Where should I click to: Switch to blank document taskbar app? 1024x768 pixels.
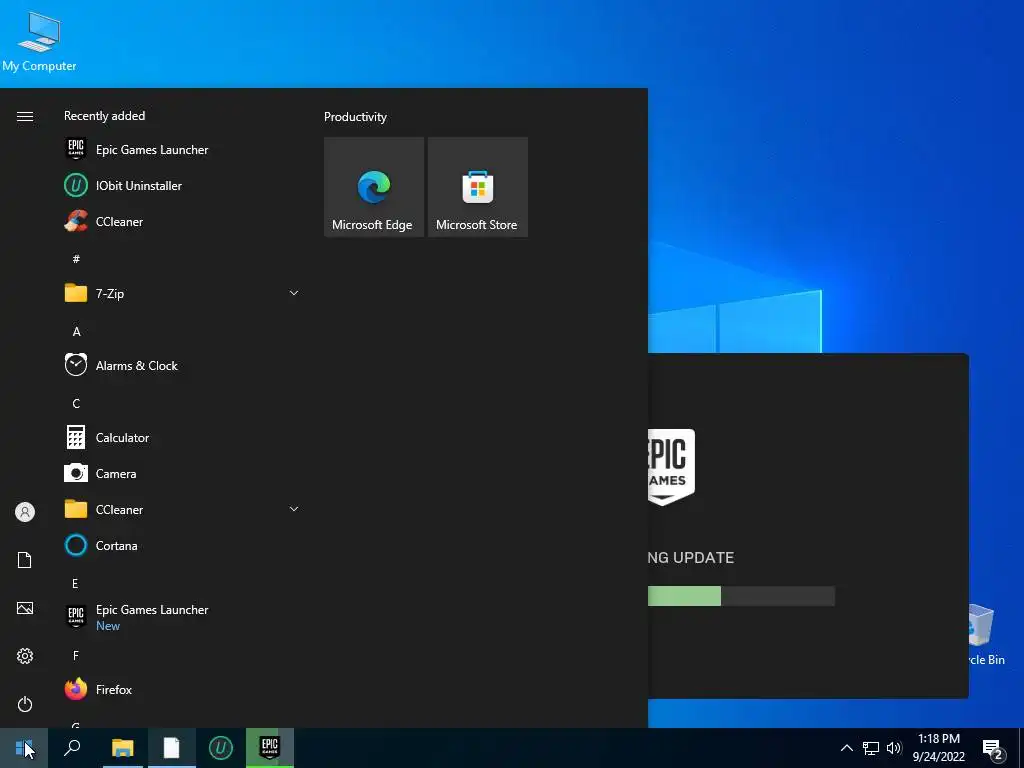point(172,748)
